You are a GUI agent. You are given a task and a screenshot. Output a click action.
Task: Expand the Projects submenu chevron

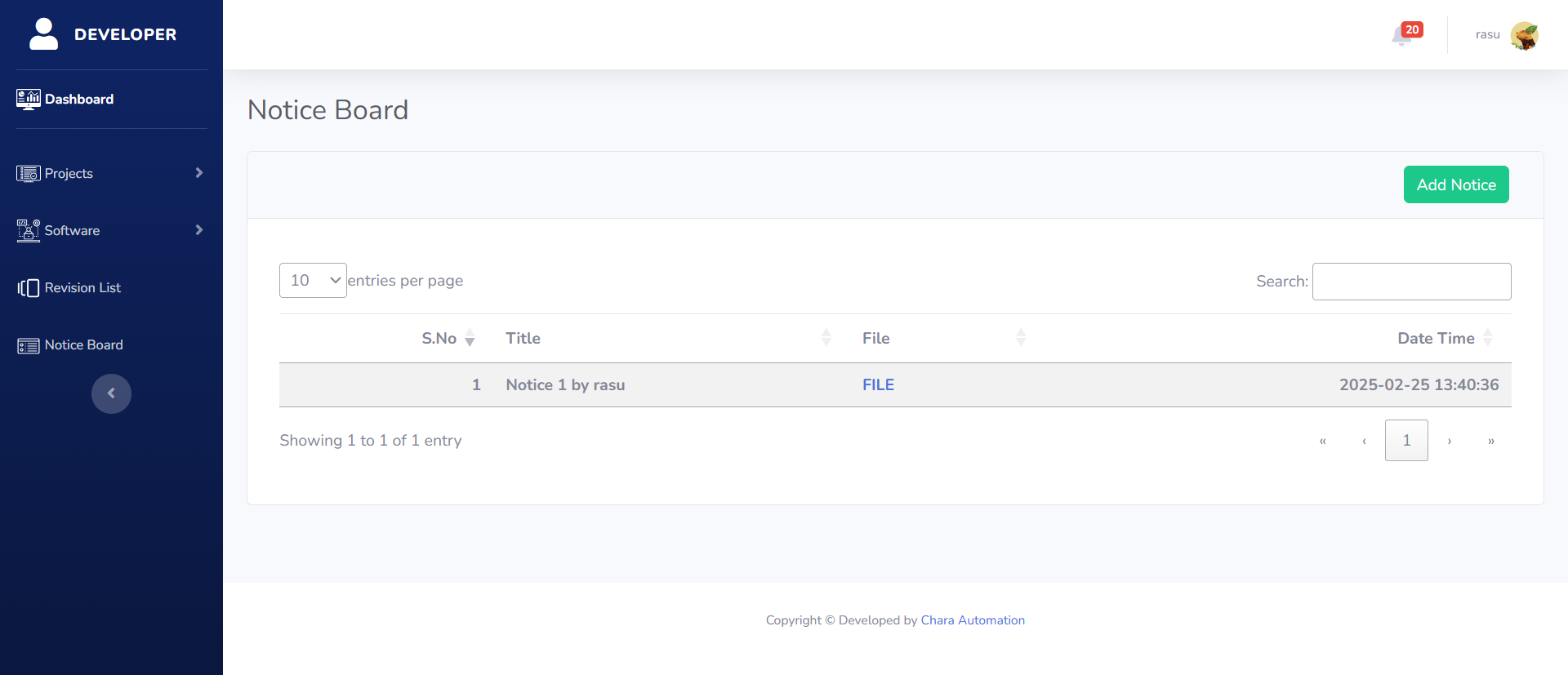coord(198,173)
